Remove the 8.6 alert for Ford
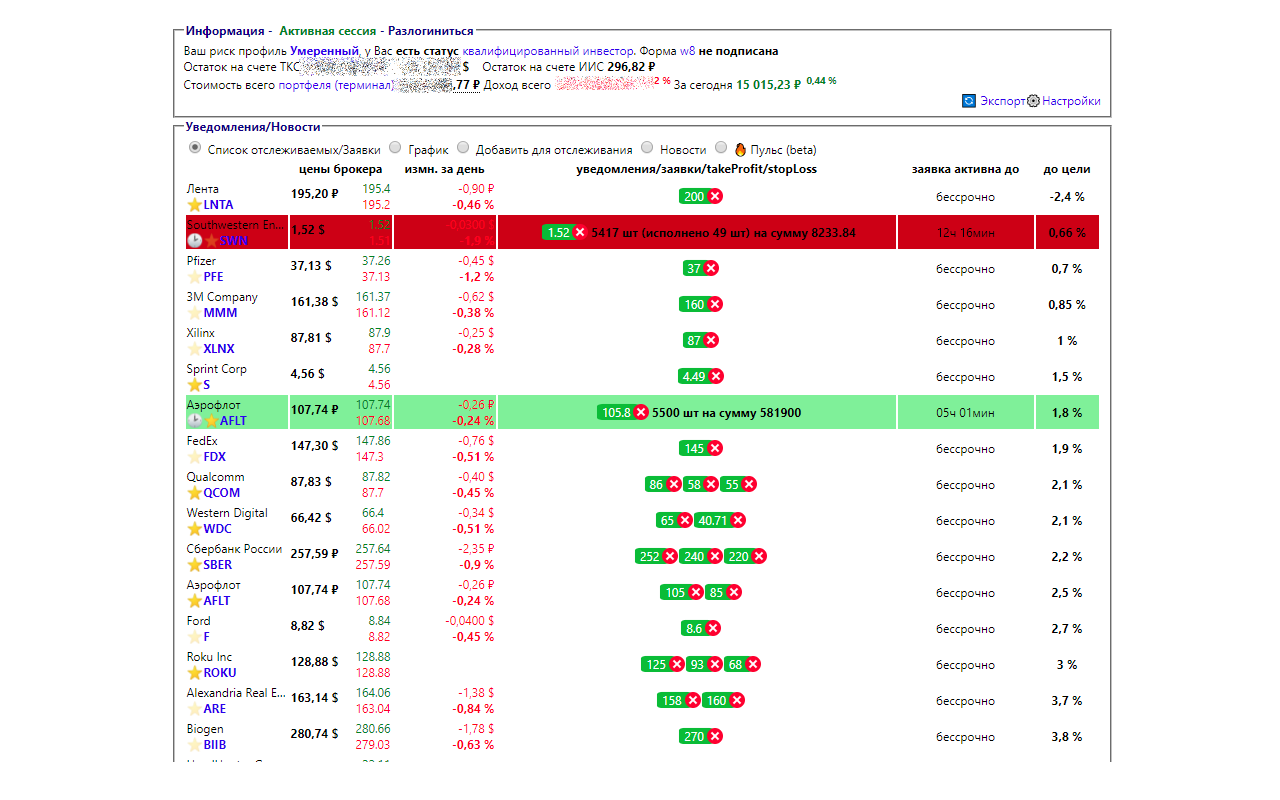The height and width of the screenshot is (800, 1280). pos(713,629)
